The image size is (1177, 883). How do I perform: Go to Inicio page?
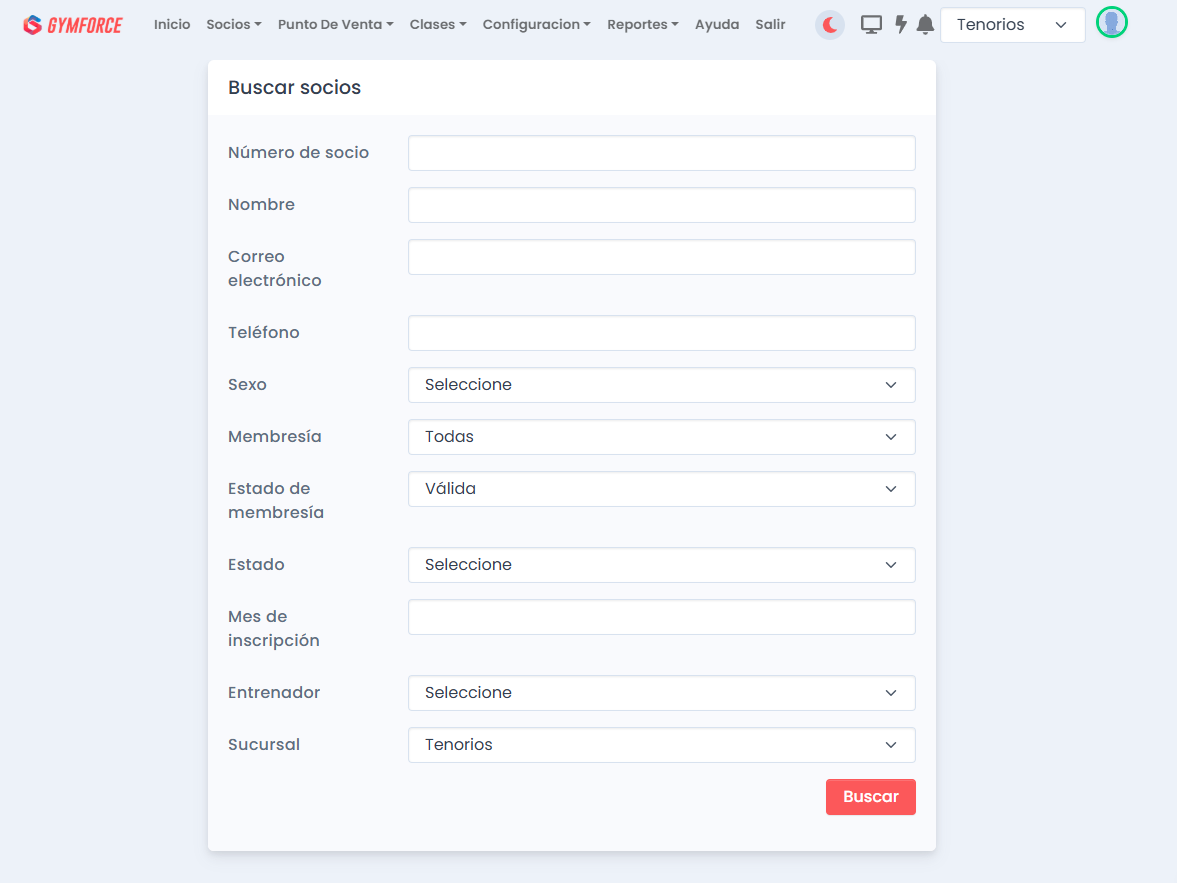click(172, 25)
